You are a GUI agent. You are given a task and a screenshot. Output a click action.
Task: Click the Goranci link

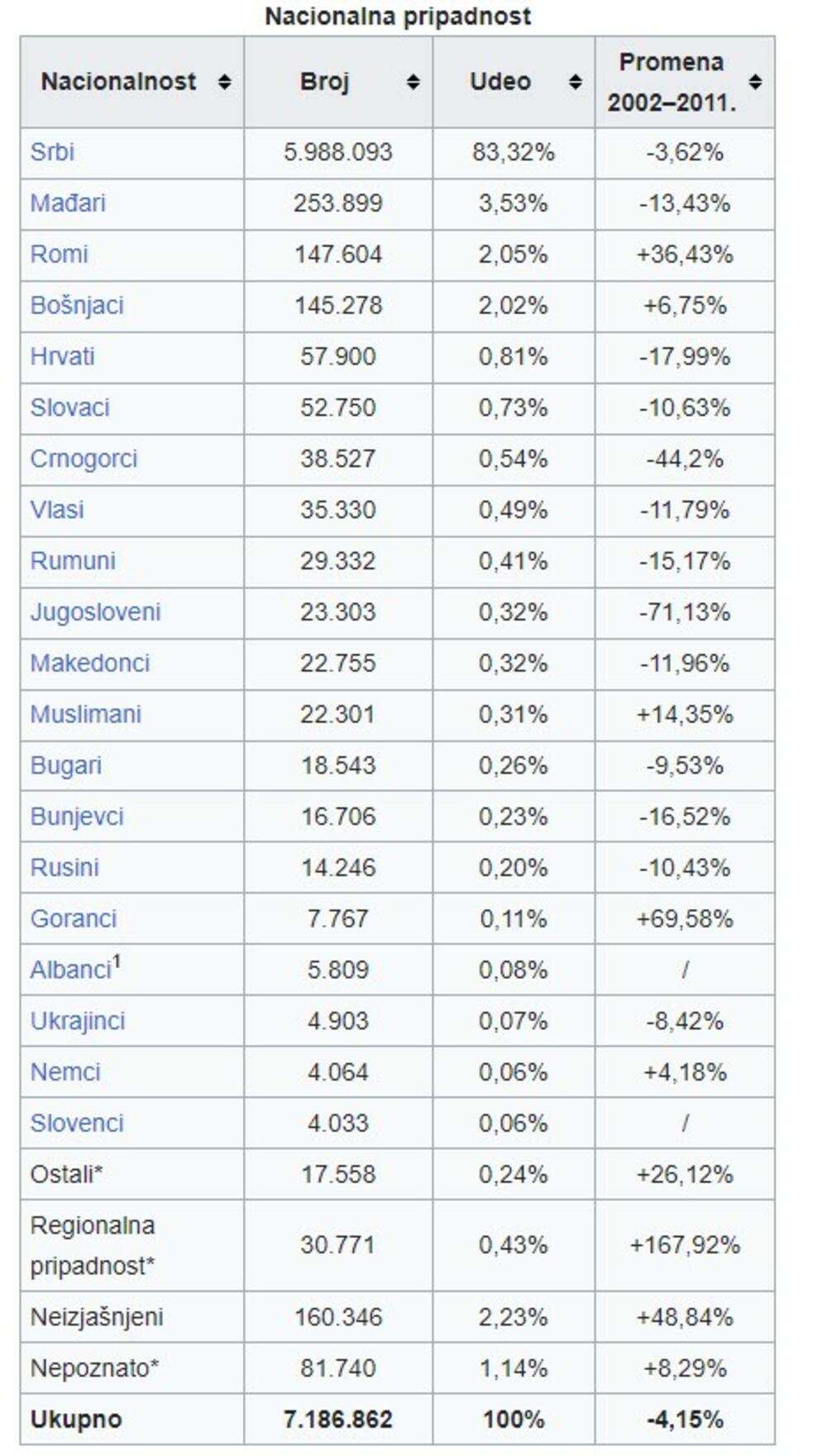click(74, 919)
